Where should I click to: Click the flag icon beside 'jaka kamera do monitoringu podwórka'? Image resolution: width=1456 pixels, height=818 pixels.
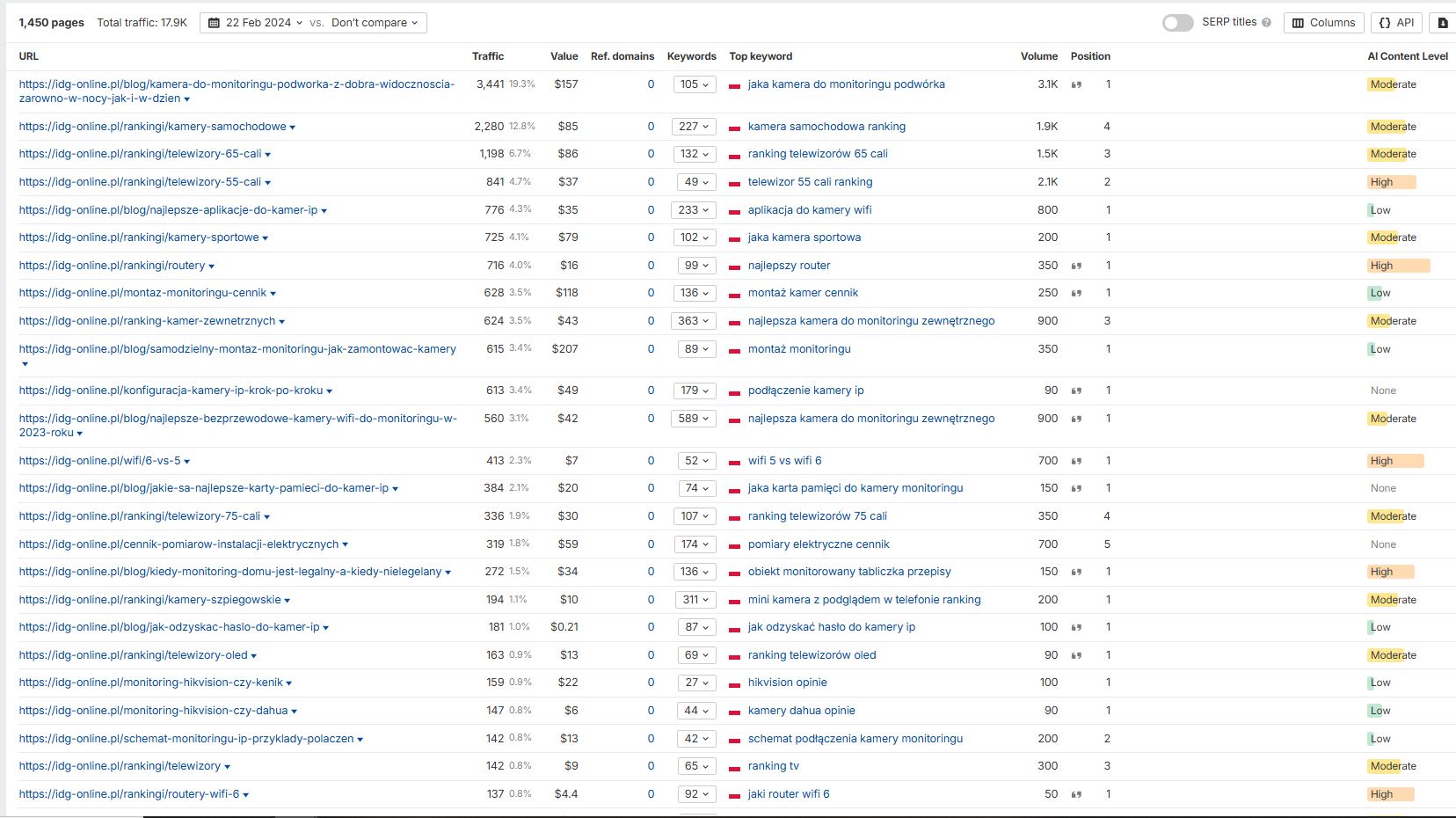pos(736,84)
